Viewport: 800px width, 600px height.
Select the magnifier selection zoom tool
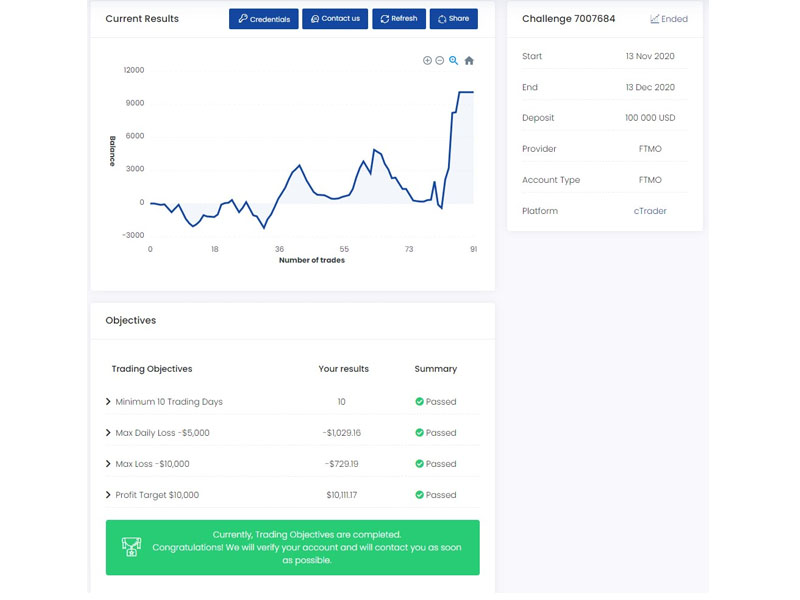click(453, 61)
